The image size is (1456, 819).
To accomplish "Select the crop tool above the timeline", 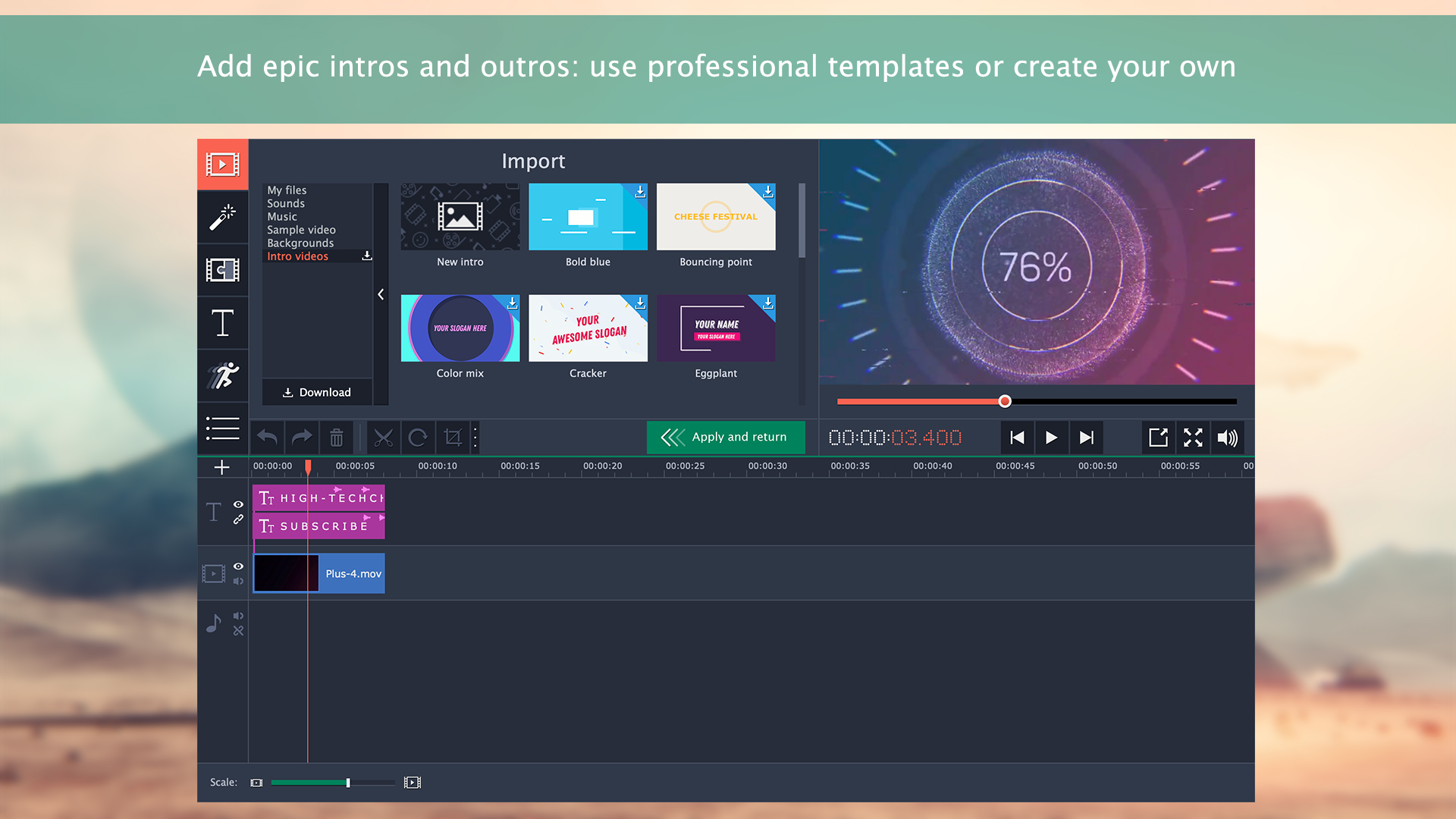I will [453, 438].
